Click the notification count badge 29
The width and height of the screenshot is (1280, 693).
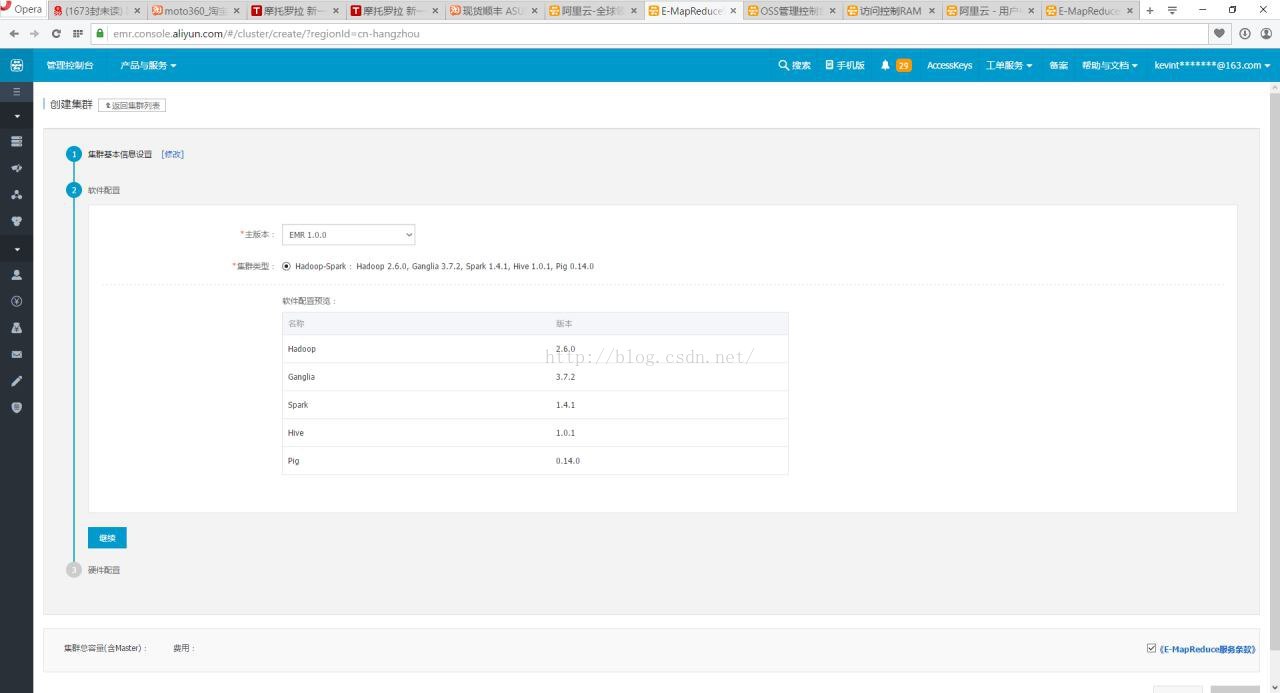point(903,65)
